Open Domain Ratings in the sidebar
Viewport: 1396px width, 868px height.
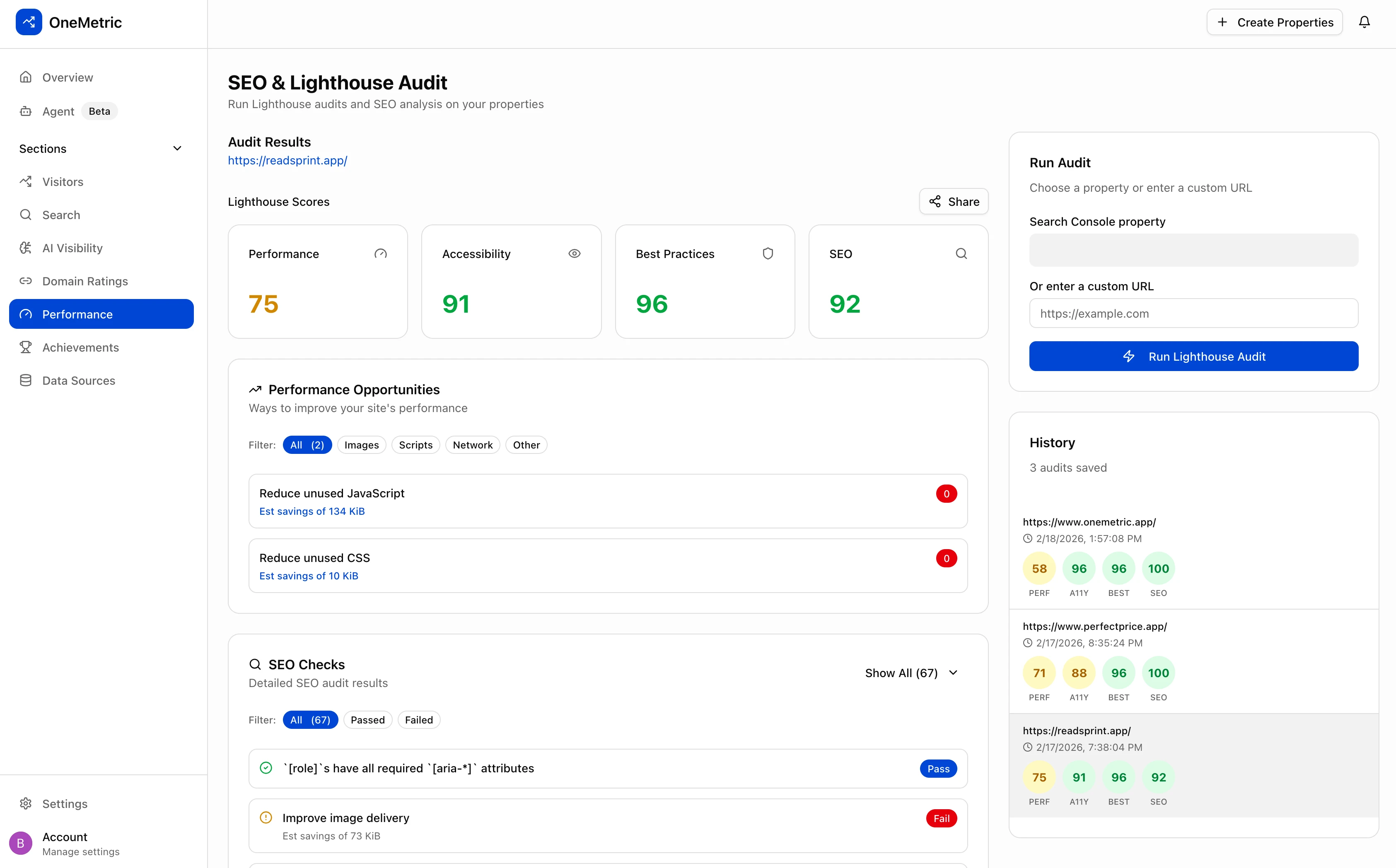coord(85,281)
